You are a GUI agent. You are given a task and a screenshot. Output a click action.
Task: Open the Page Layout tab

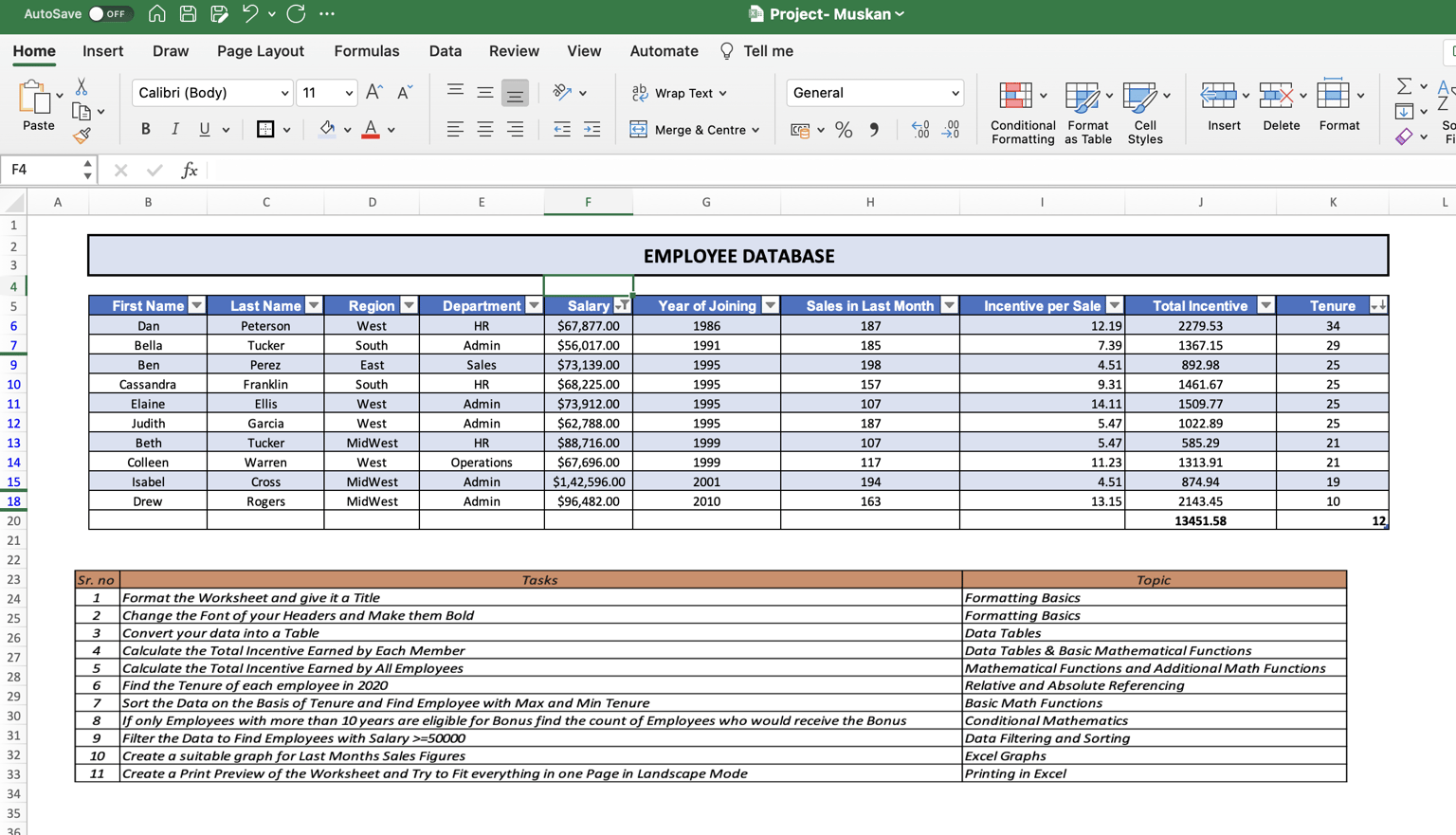point(261,51)
